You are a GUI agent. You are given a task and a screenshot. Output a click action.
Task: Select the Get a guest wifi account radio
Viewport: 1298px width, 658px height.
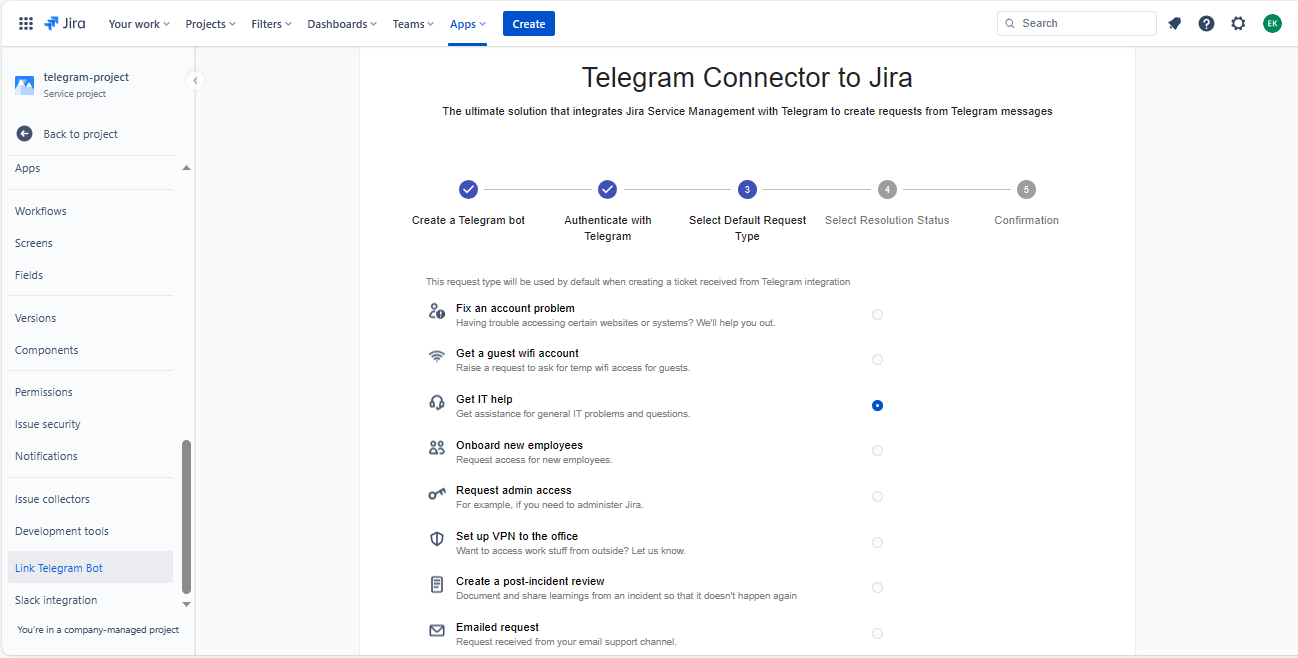(877, 360)
